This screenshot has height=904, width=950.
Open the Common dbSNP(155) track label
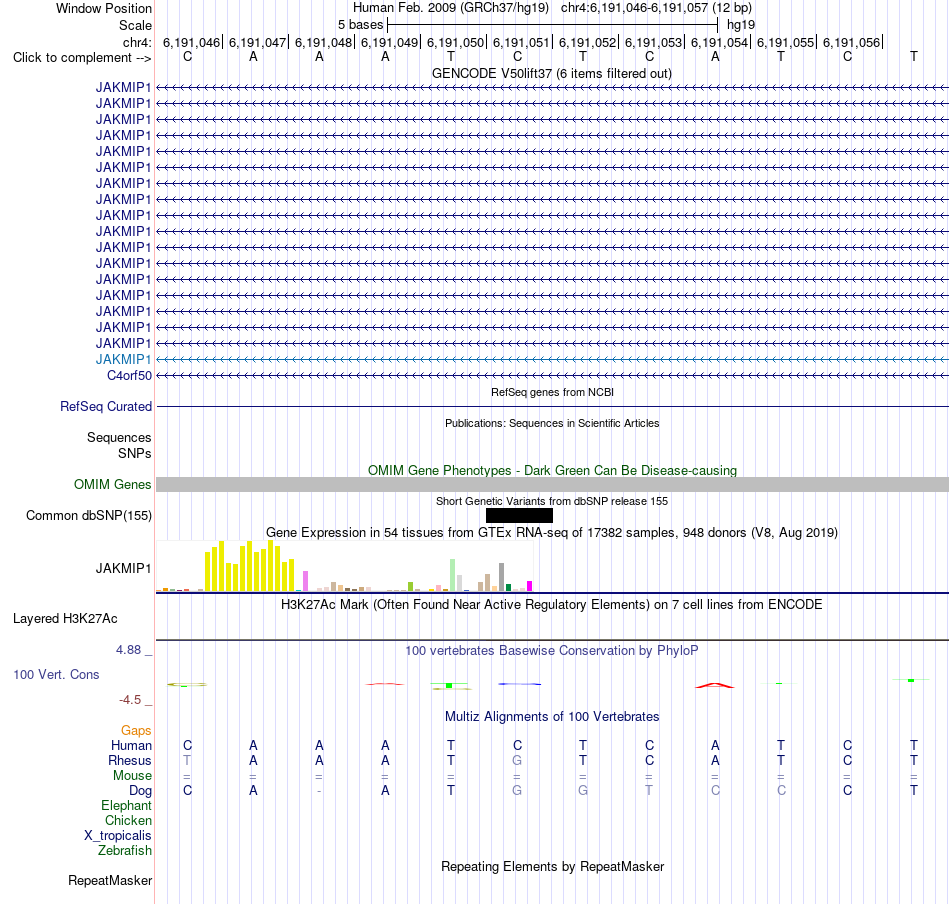(x=88, y=516)
